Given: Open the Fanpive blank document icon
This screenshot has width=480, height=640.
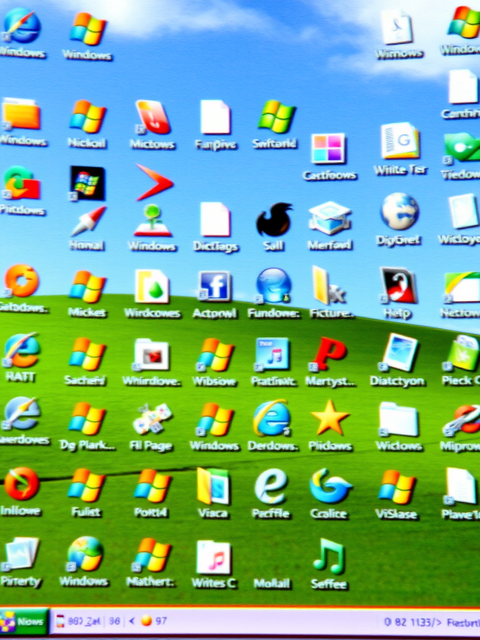Looking at the screenshot, I should point(215,118).
